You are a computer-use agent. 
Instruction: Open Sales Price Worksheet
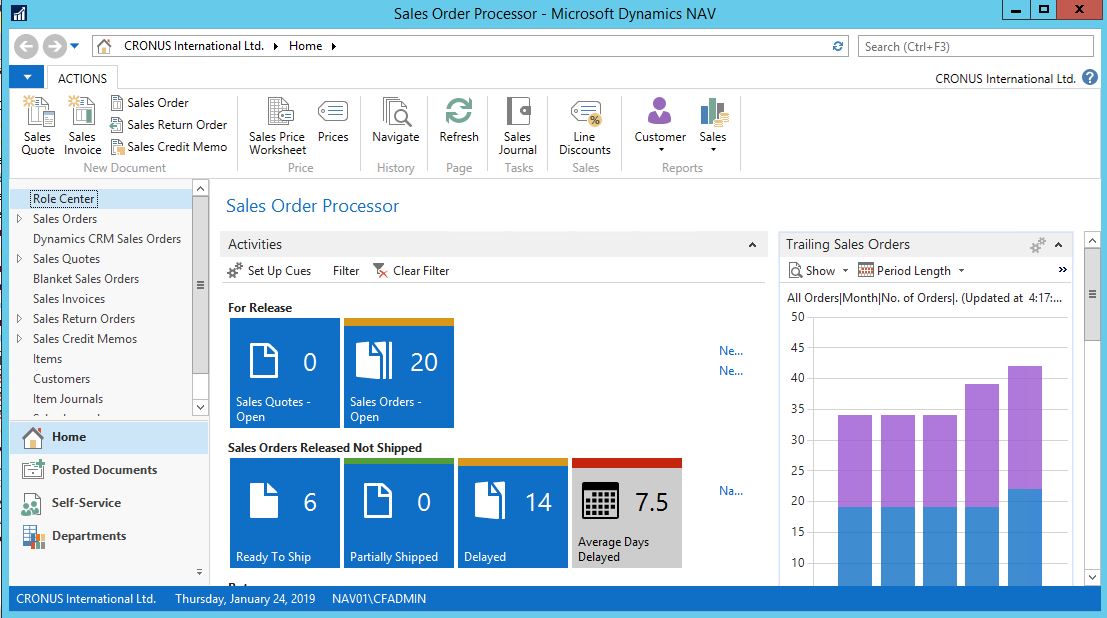[x=277, y=125]
